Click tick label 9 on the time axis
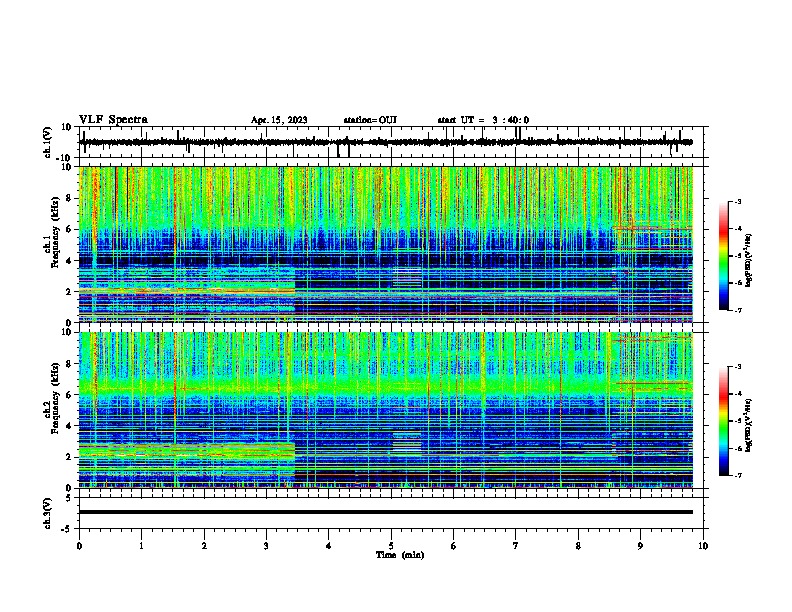Image resolution: width=792 pixels, height=612 pixels. (640, 546)
